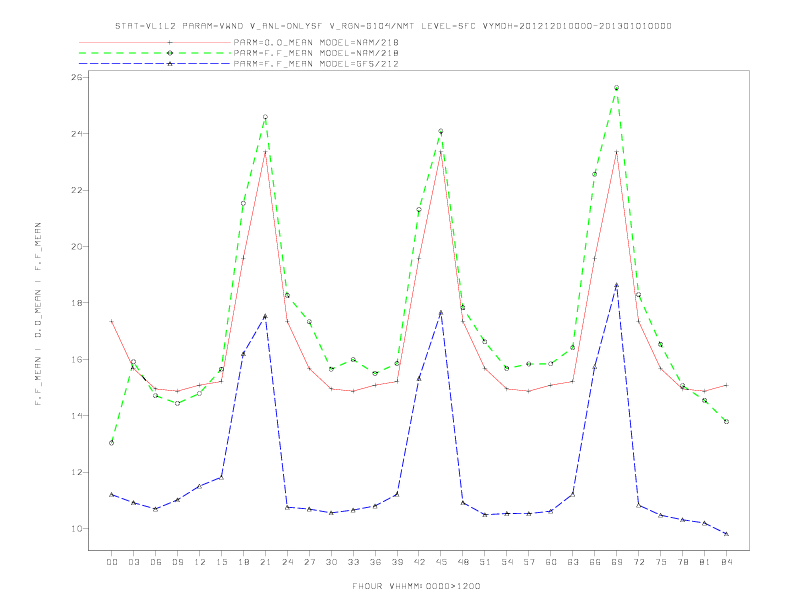Click the red plus data point at hour 00
792x612 pixels.
[112, 321]
